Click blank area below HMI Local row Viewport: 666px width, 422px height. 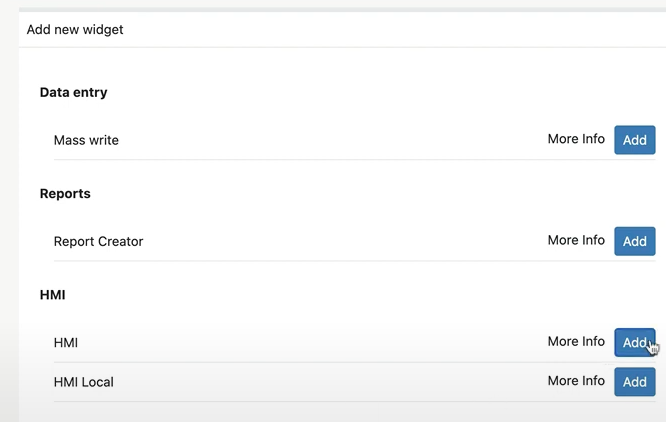[x=342, y=412]
